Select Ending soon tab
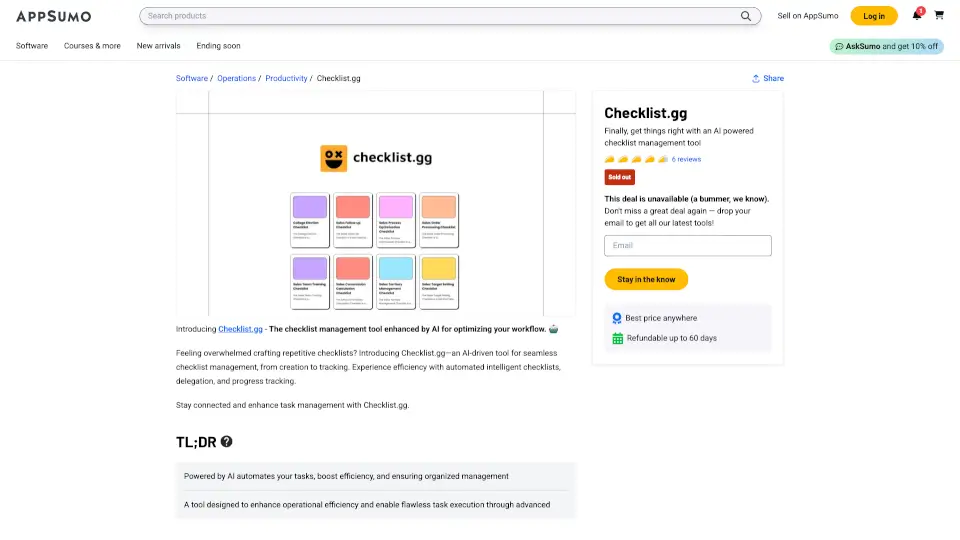Viewport: 960px width, 540px height. (x=218, y=46)
